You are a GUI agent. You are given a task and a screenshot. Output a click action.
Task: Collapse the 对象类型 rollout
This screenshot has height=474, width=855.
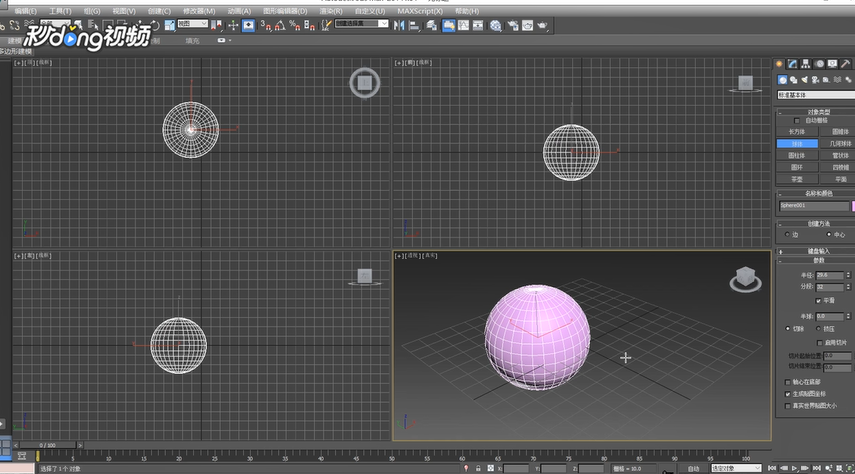click(816, 112)
